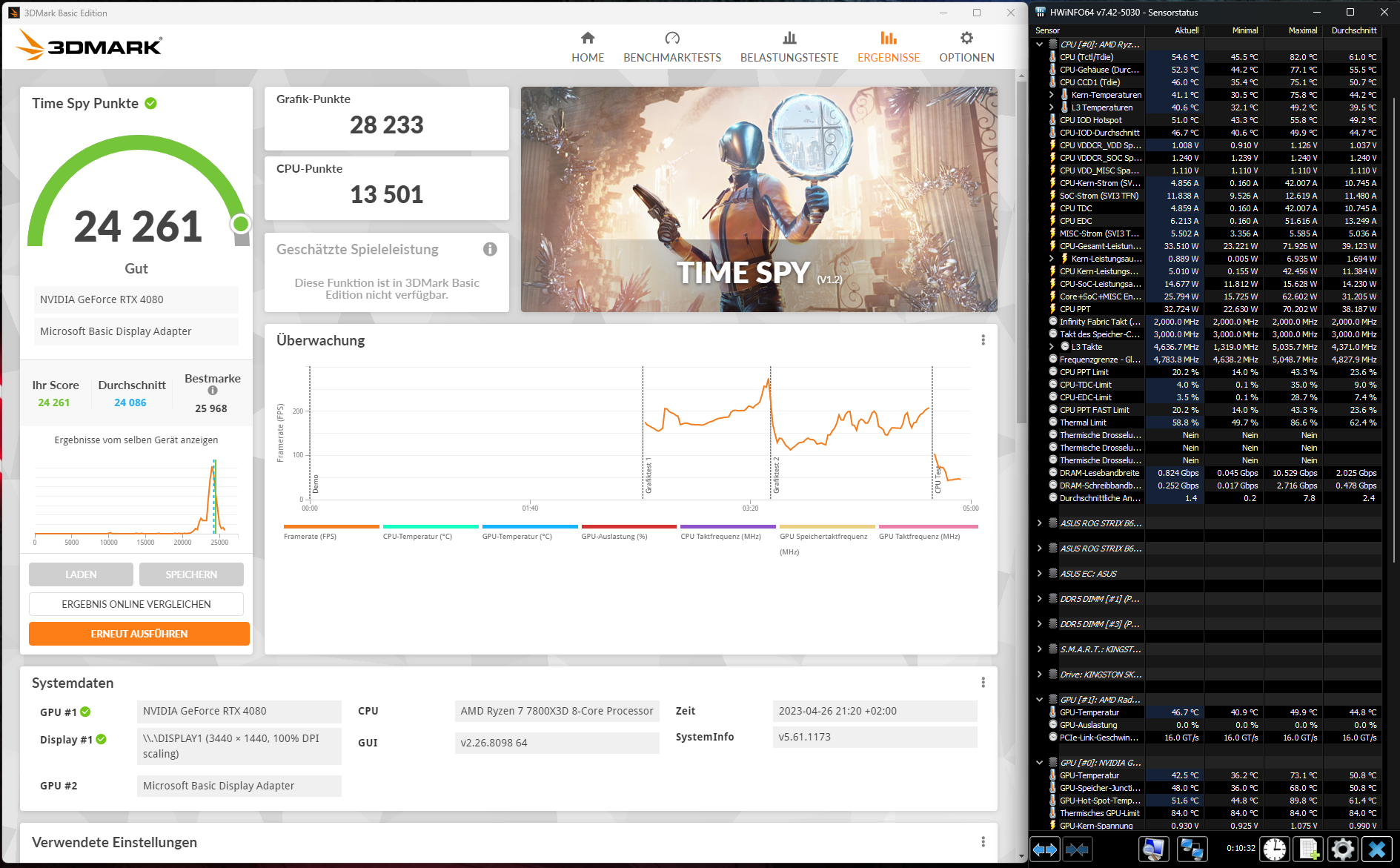The width and height of the screenshot is (1400, 868).
Task: Expand the Kern-Temperaturen sensor row
Action: [1051, 95]
